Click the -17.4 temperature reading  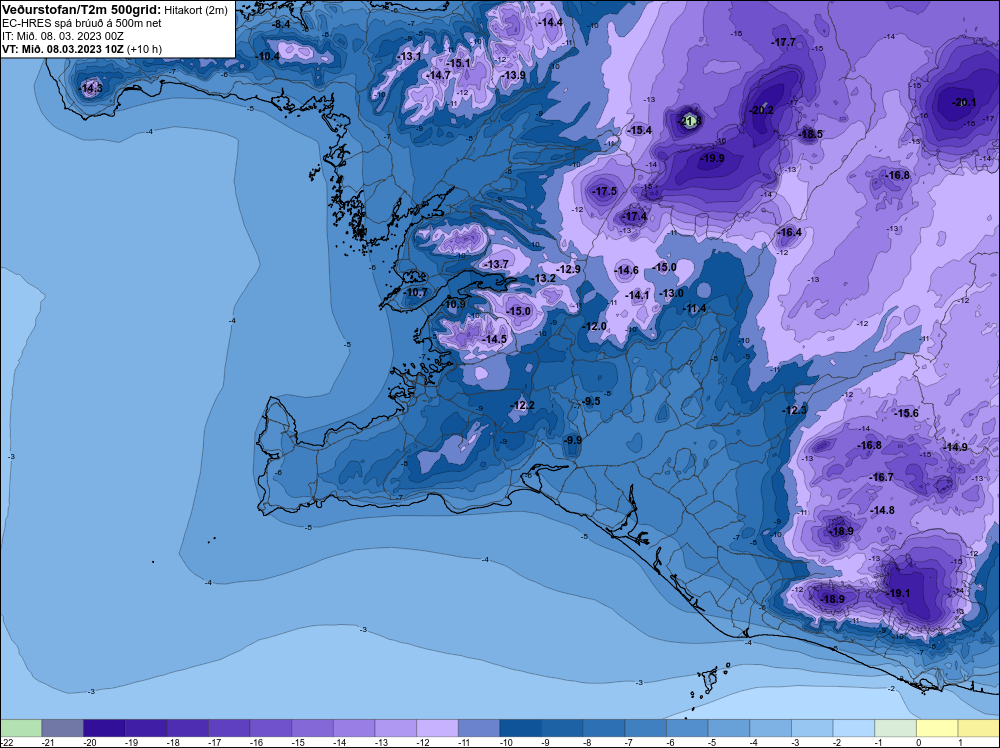click(x=635, y=217)
